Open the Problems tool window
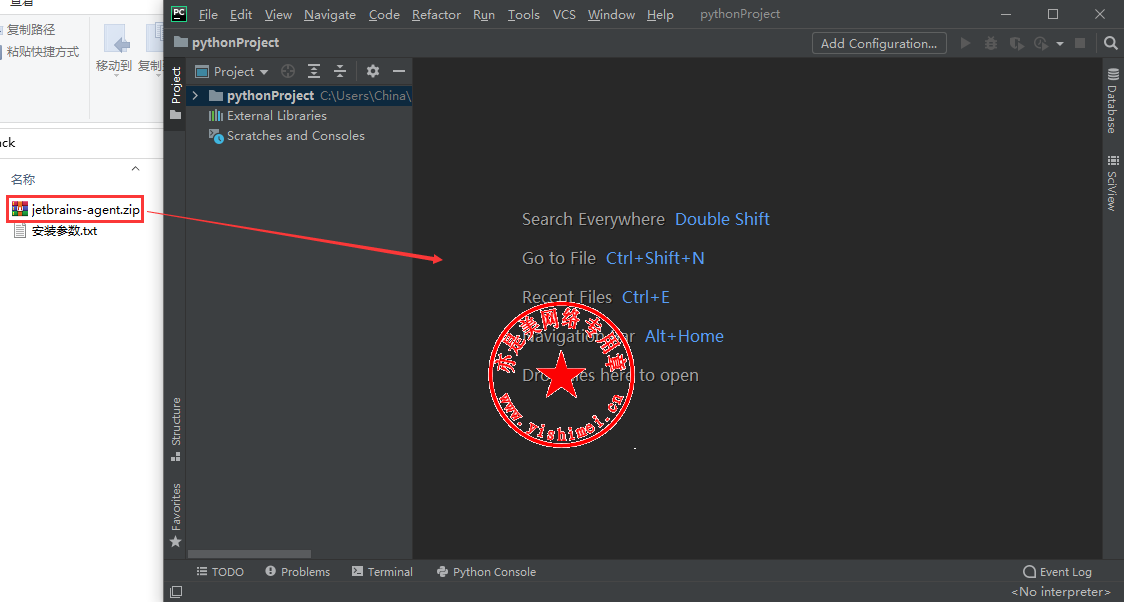Viewport: 1124px width, 602px height. click(x=297, y=572)
